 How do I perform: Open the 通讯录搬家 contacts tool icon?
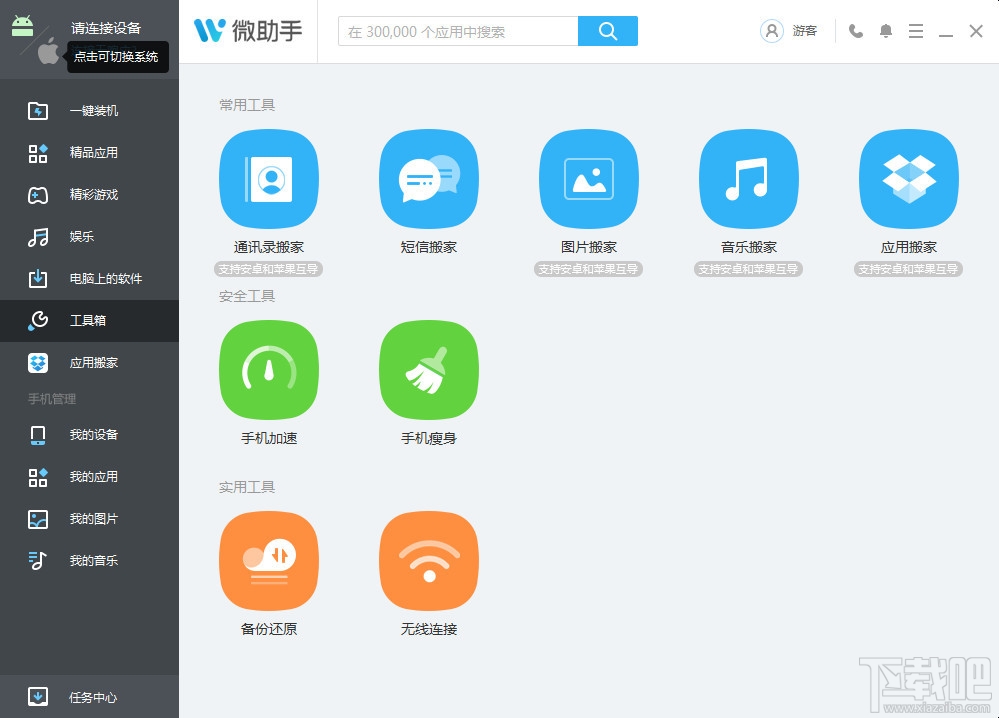tap(269, 179)
